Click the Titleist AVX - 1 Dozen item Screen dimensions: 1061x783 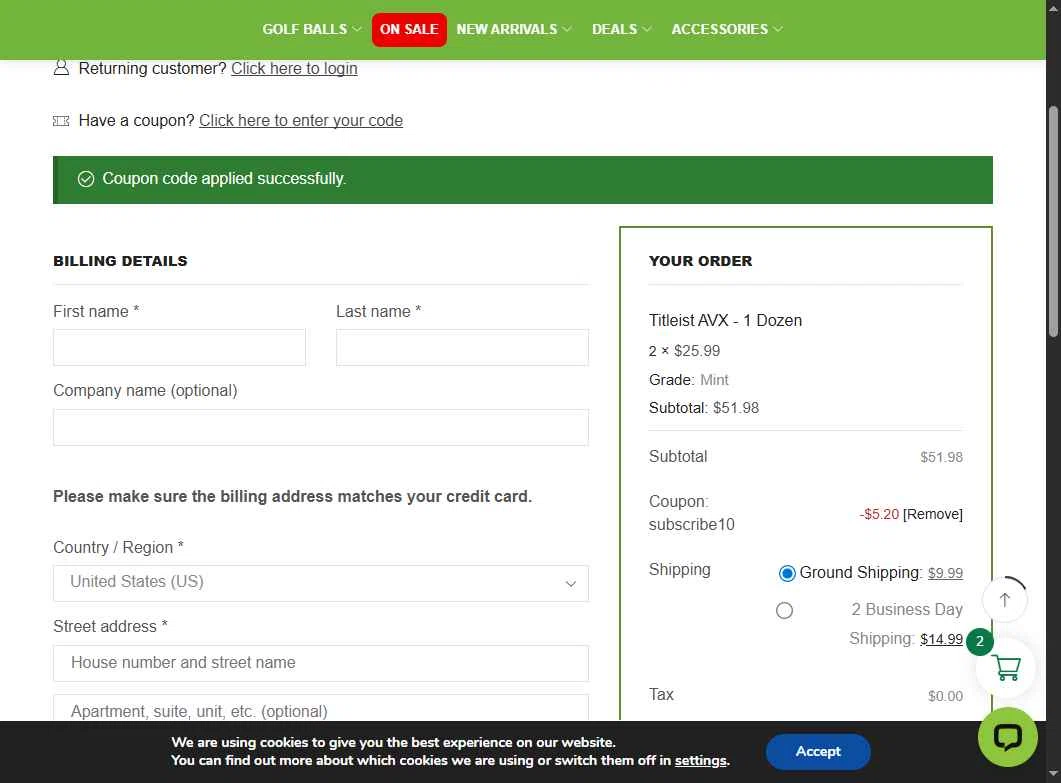pos(725,321)
